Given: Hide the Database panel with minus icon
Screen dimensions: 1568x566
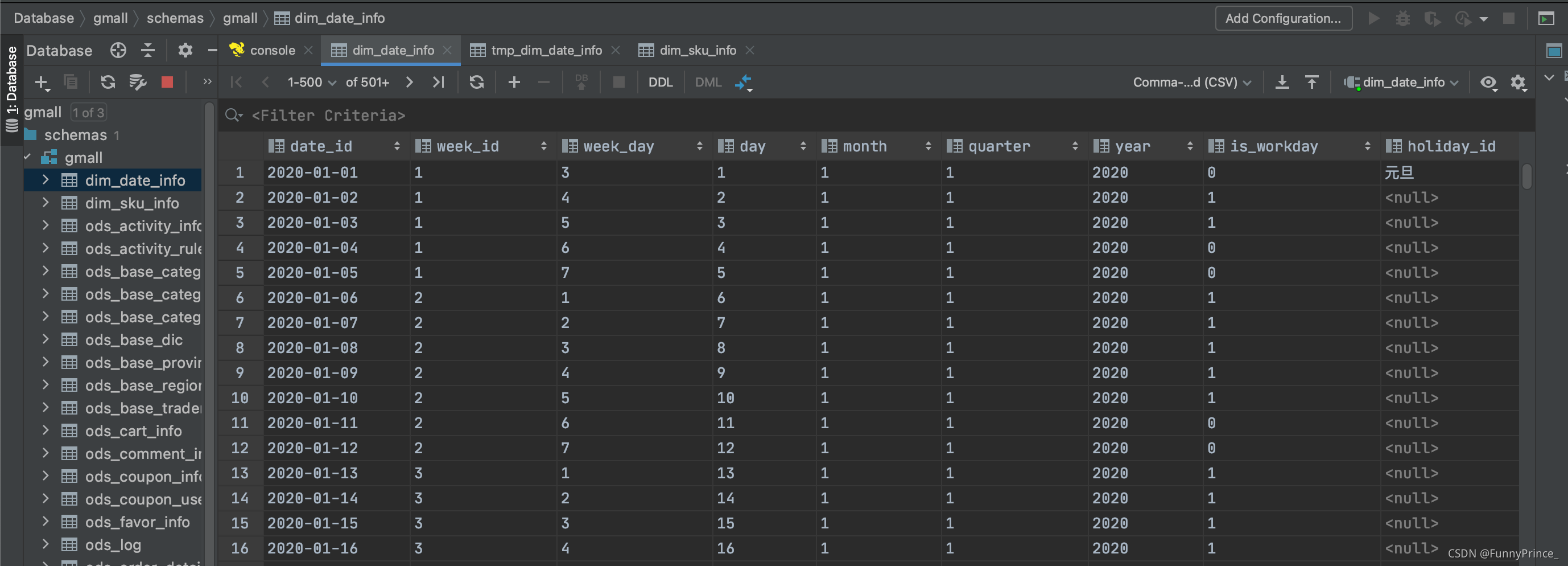Looking at the screenshot, I should [212, 50].
